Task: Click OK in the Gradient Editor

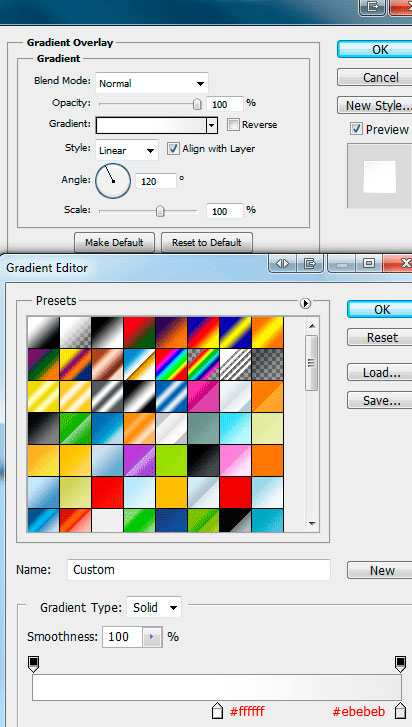Action: click(379, 309)
